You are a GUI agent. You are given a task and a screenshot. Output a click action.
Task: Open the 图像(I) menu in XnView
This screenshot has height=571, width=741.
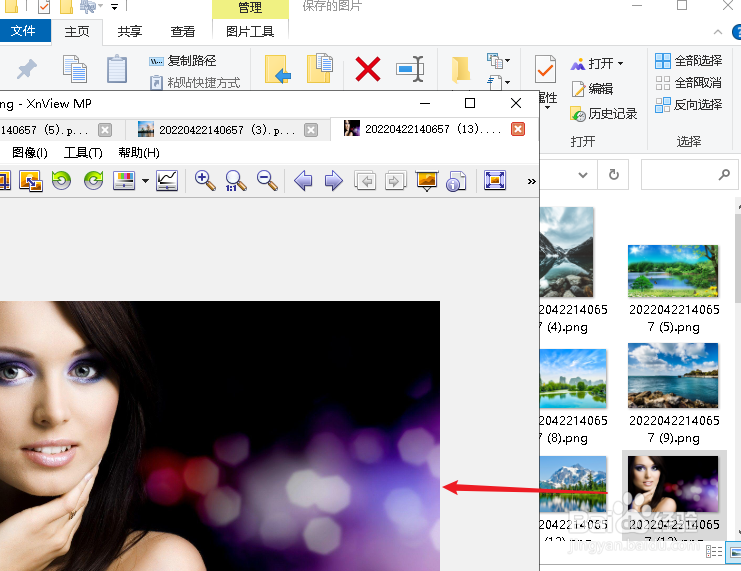30,153
